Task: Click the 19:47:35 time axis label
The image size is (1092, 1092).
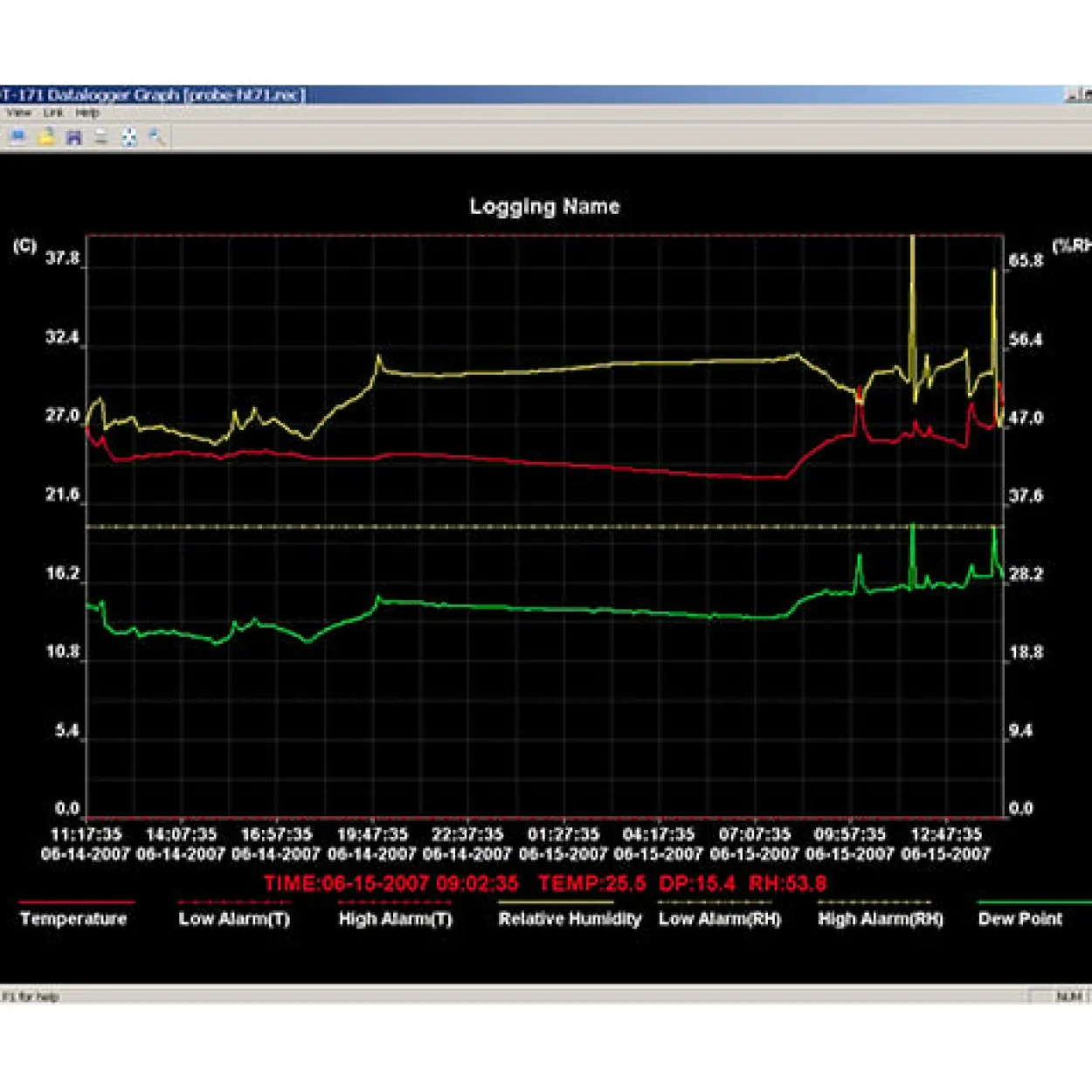Action: tap(372, 834)
